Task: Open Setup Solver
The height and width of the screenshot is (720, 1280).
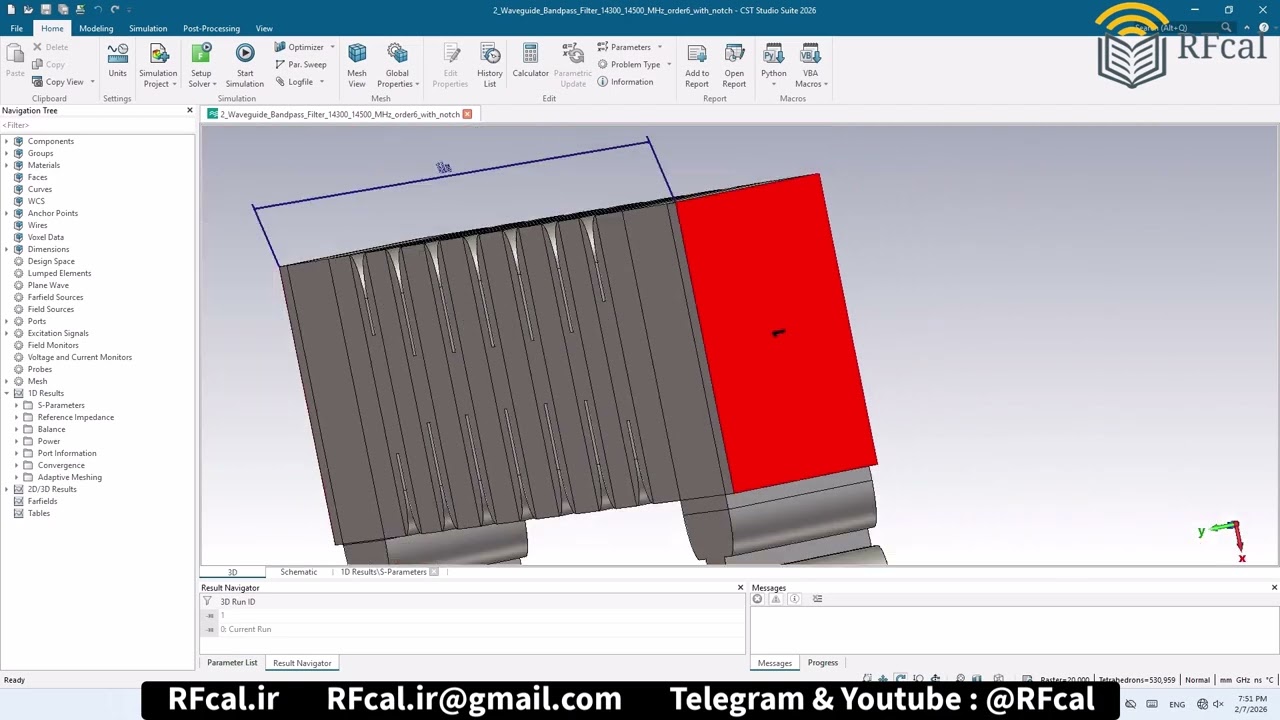Action: click(x=201, y=64)
